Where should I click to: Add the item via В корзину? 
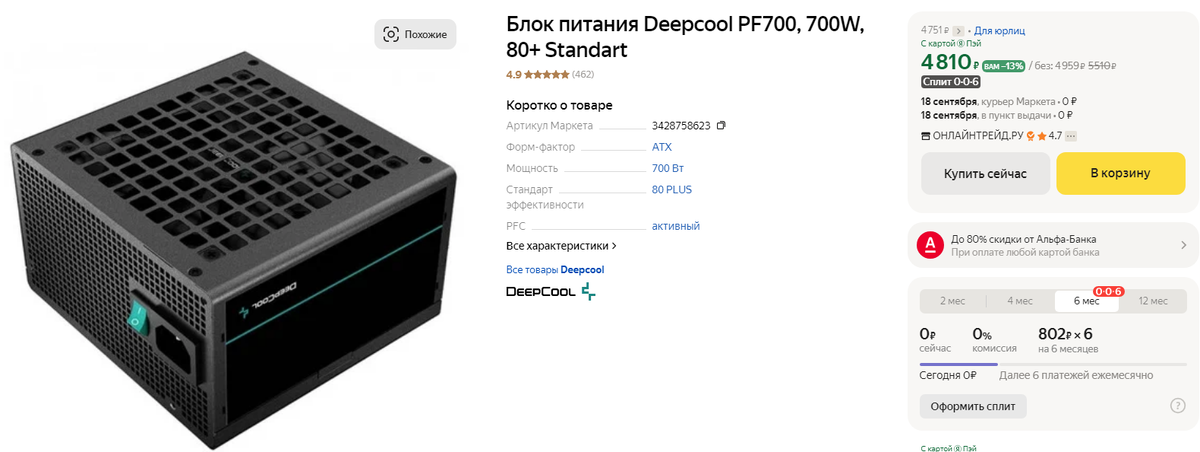pyautogui.click(x=1120, y=173)
